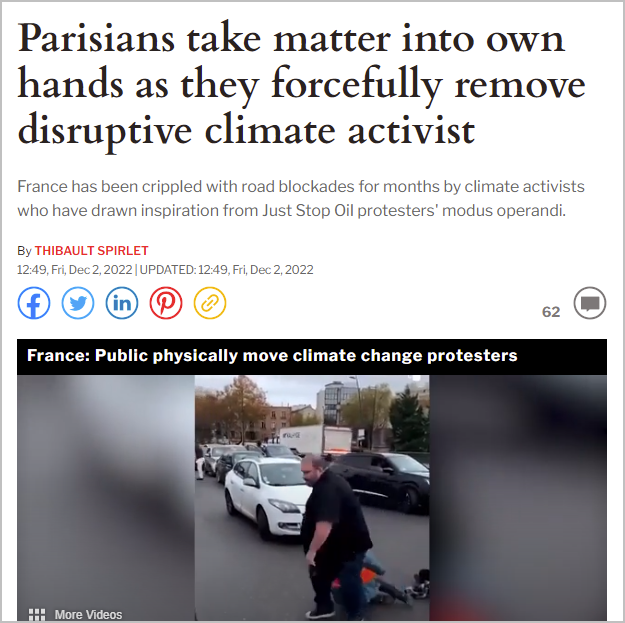Screen dimensions: 625x623
Task: Share article on Twitter
Action: coord(78,303)
